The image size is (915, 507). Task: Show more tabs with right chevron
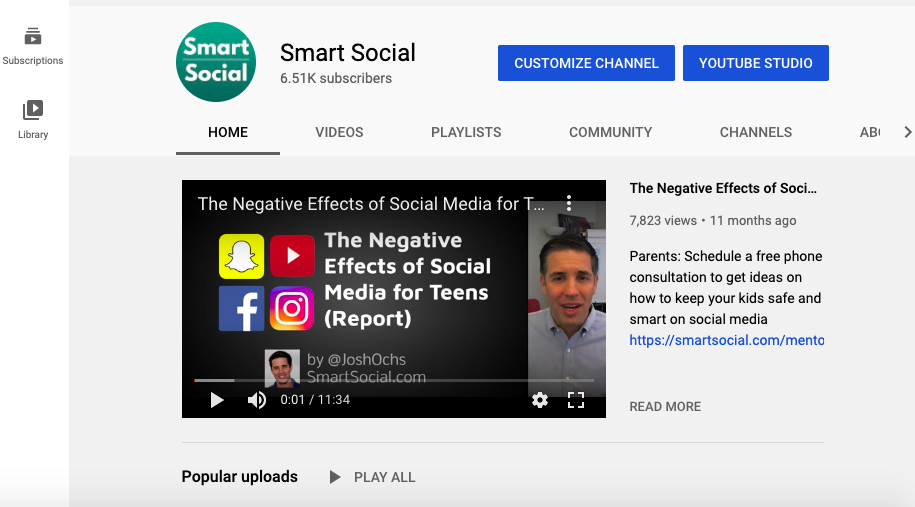pyautogui.click(x=907, y=132)
